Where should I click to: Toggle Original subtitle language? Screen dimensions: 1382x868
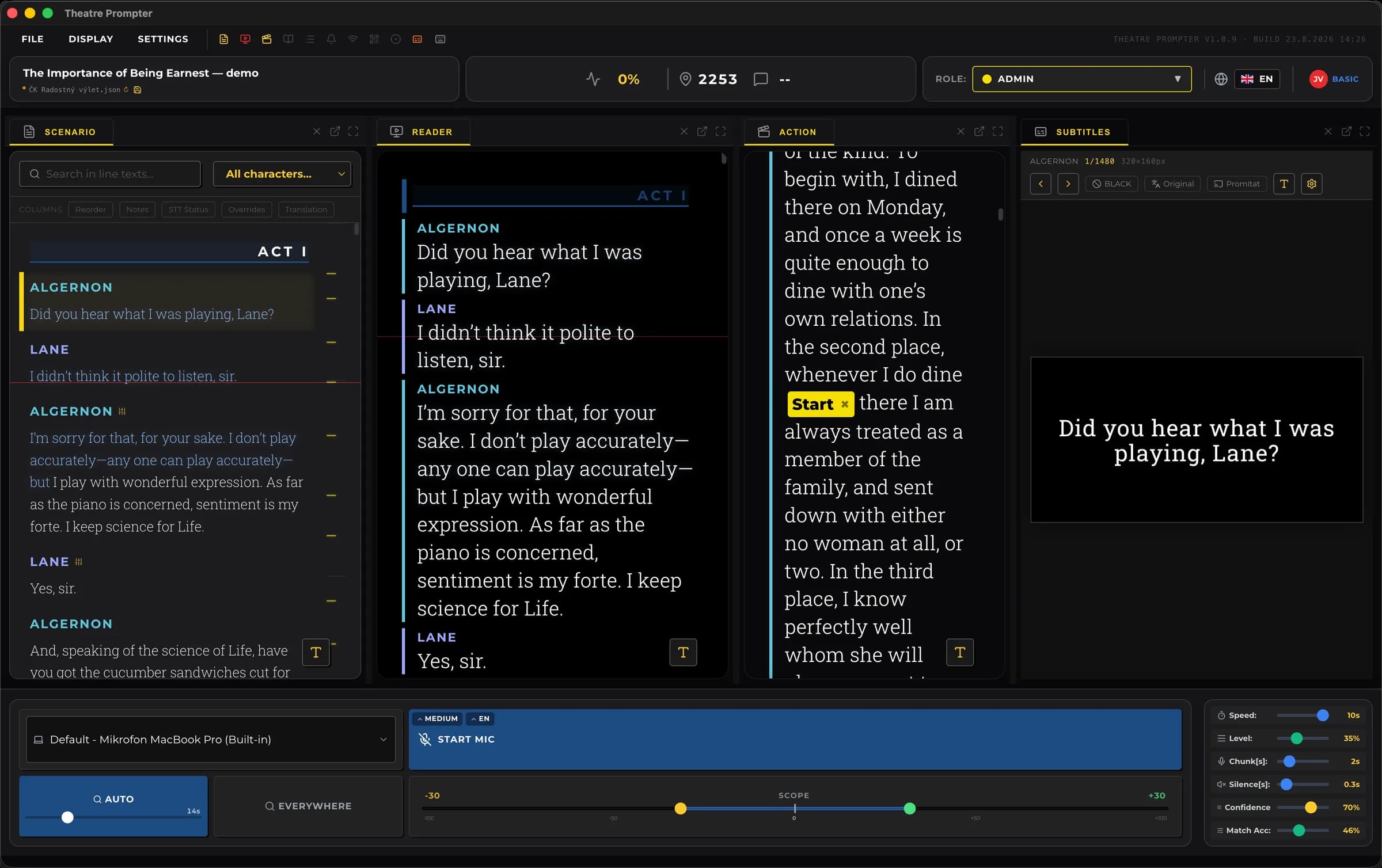coord(1173,184)
